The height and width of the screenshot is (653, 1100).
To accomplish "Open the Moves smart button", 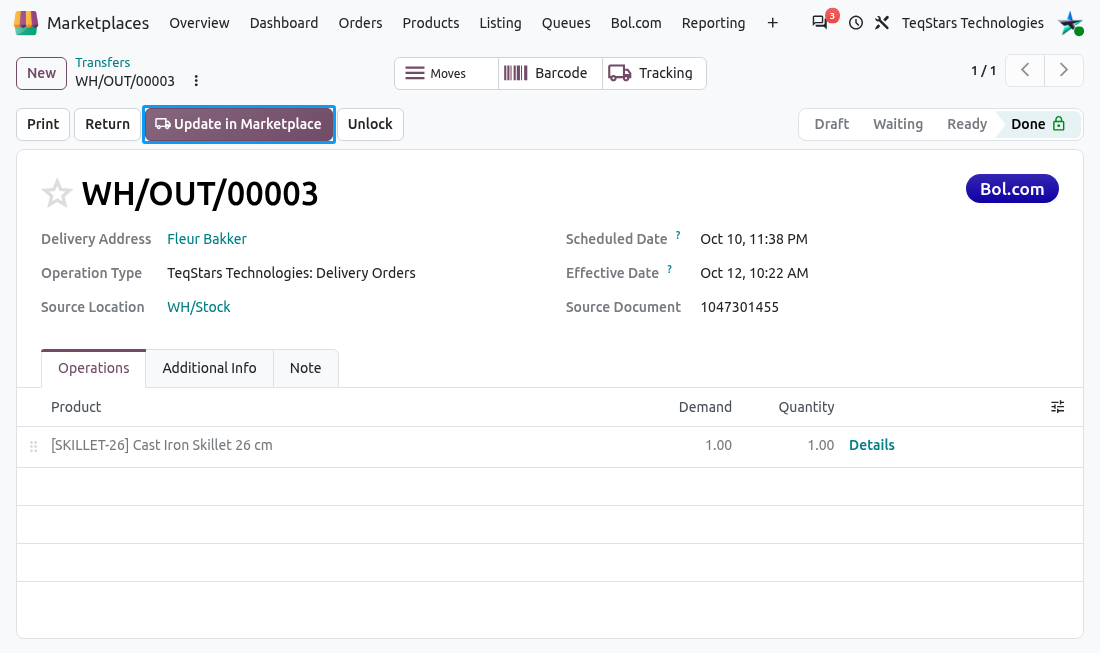I will tap(446, 74).
